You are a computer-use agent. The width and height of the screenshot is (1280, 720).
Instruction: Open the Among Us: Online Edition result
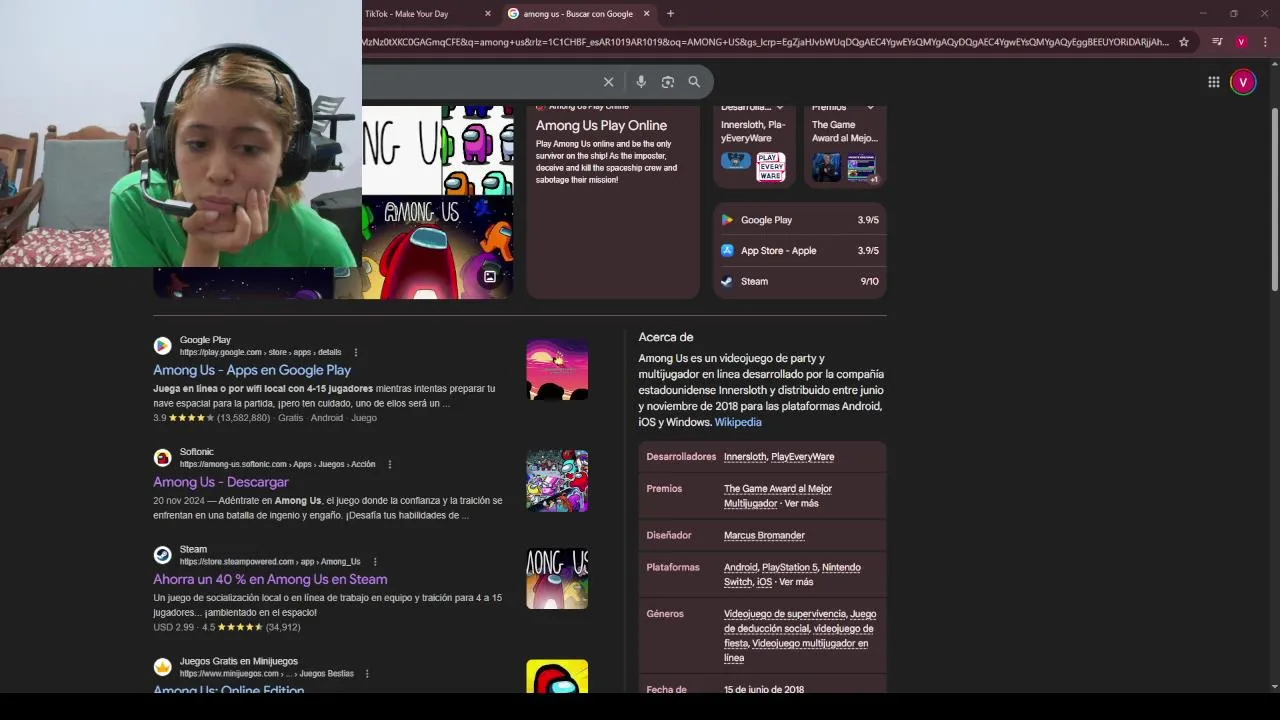coord(229,689)
